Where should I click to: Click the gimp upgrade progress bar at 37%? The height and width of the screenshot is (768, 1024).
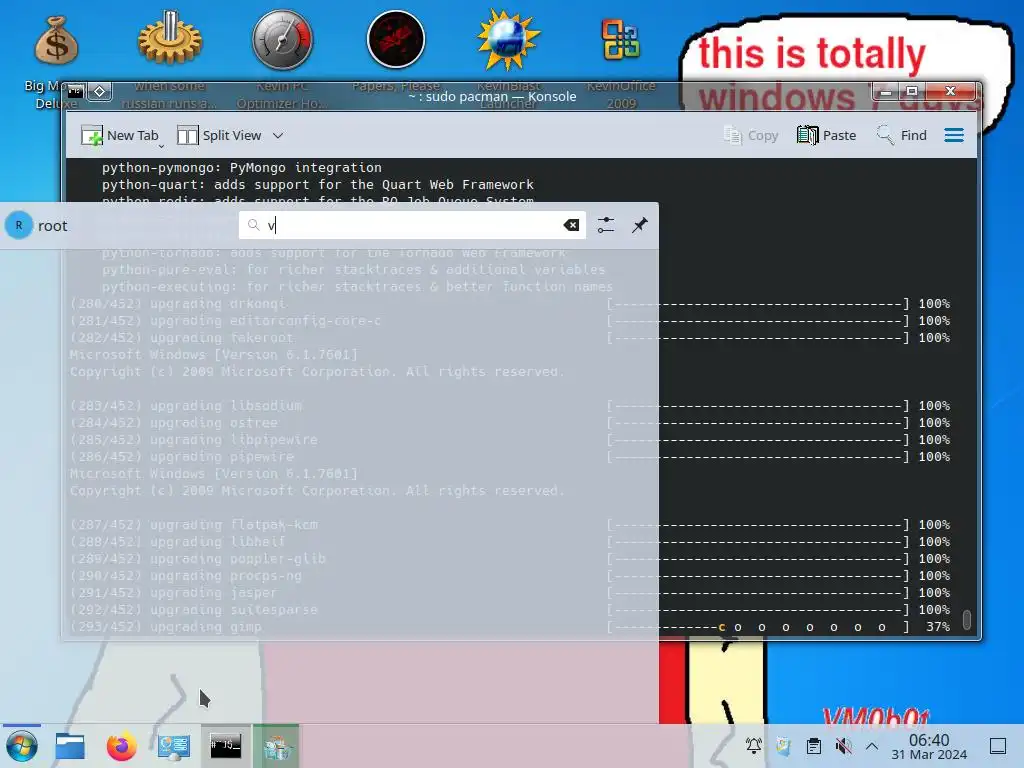[758, 627]
